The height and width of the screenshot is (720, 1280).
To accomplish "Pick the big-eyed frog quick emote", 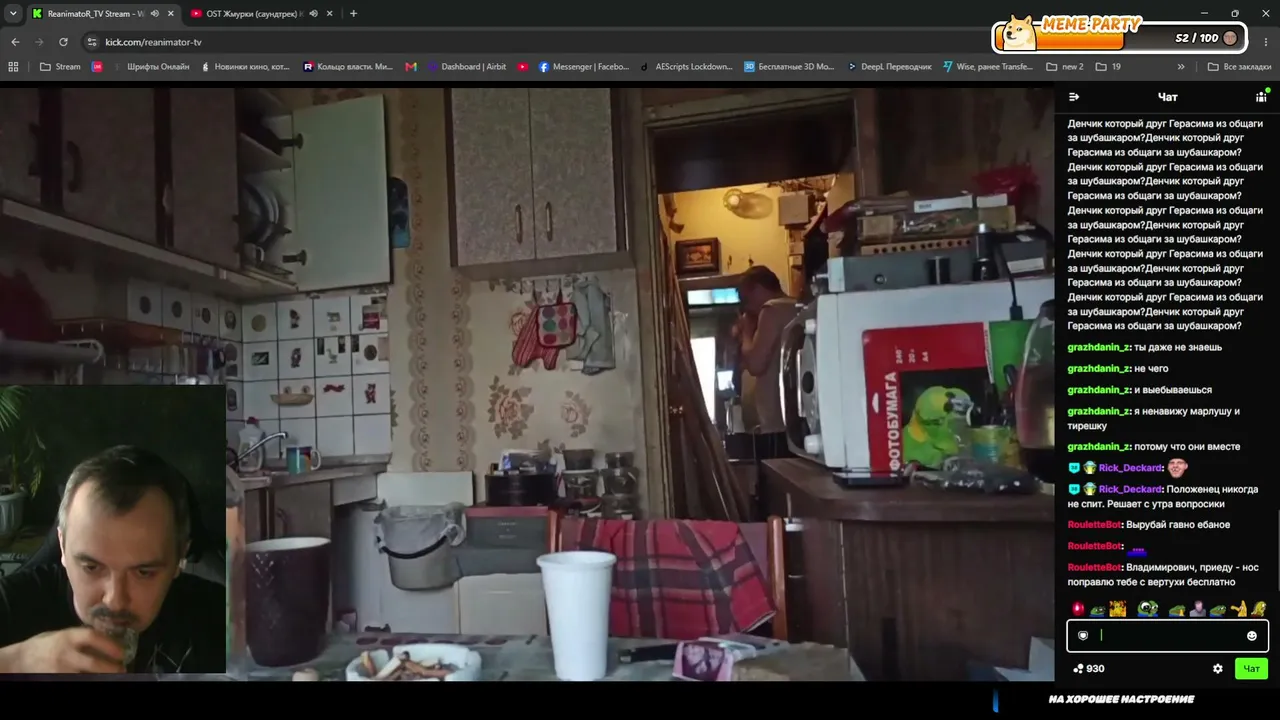I will [x=1147, y=608].
